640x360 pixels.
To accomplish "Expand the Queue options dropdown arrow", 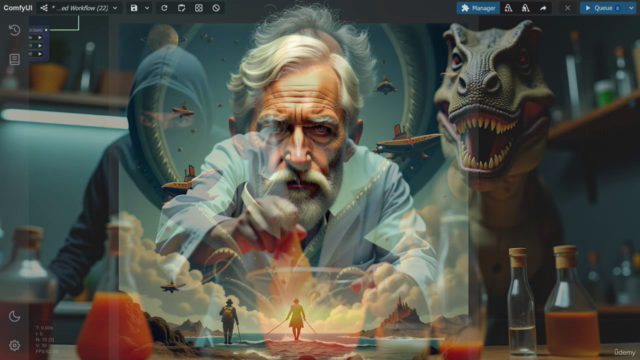I will click(x=631, y=8).
